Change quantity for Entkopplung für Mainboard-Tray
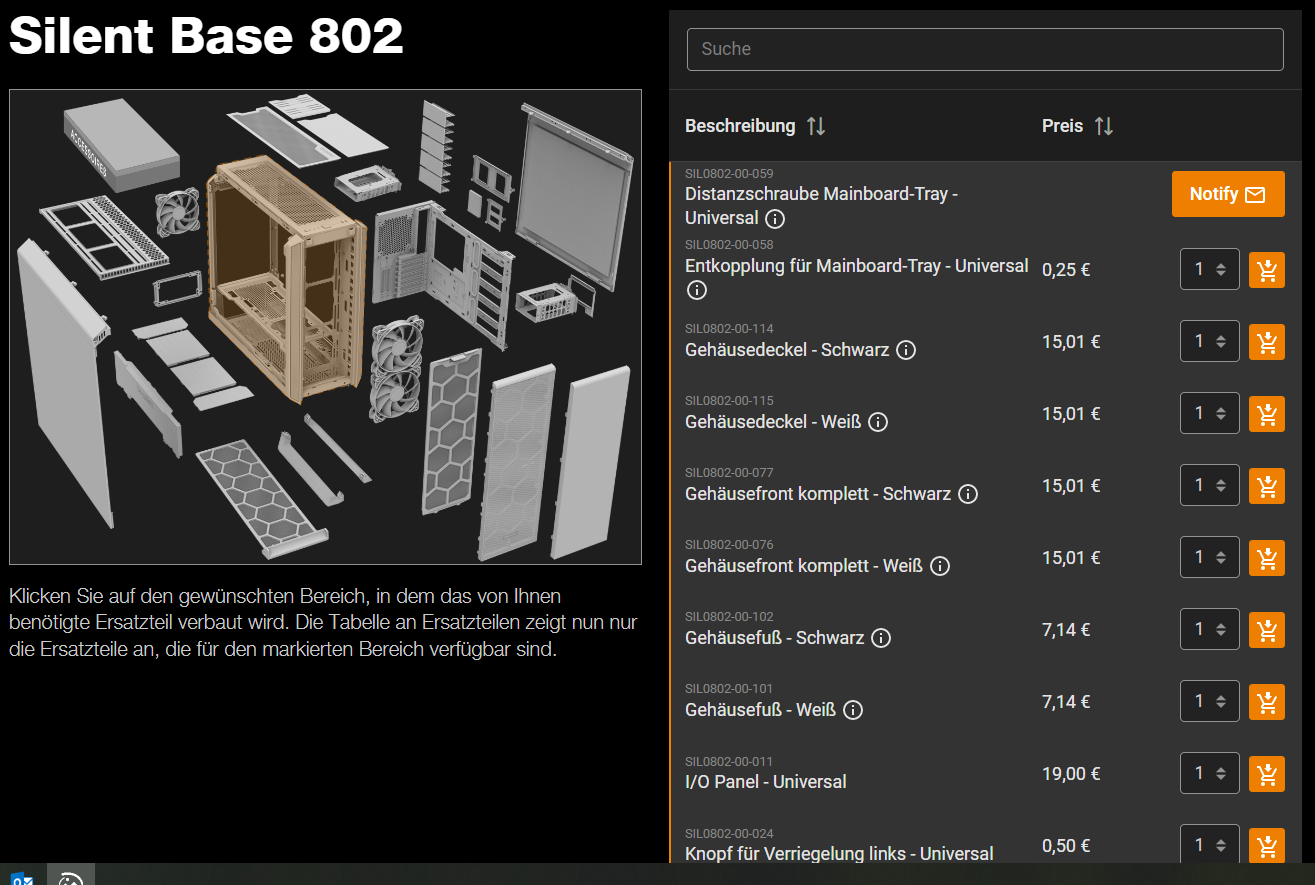The width and height of the screenshot is (1315, 885). click(1210, 269)
